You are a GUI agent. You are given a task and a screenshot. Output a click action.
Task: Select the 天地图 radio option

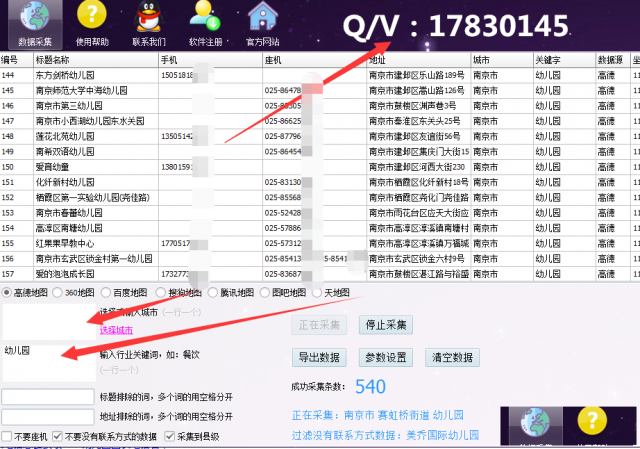pos(318,292)
